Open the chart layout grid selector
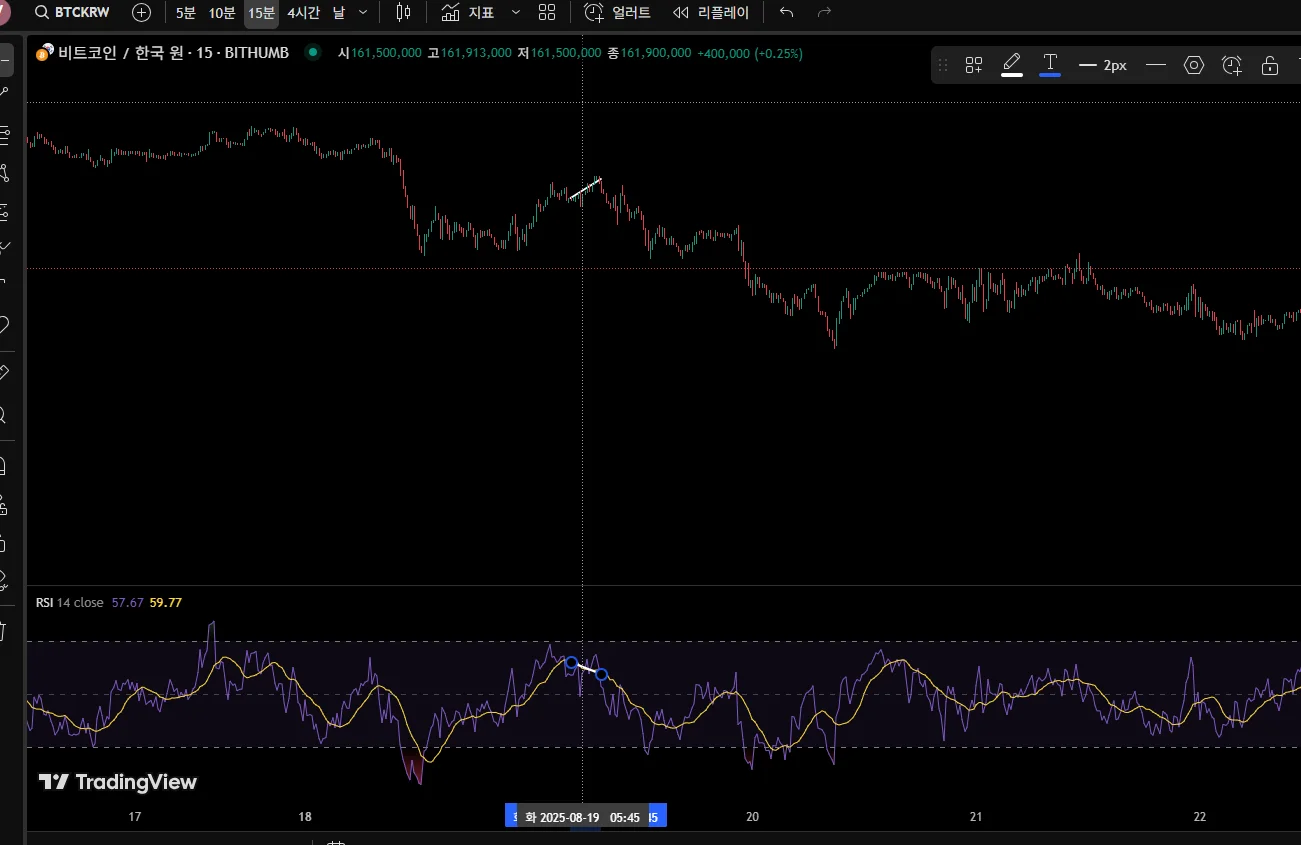 [x=547, y=13]
